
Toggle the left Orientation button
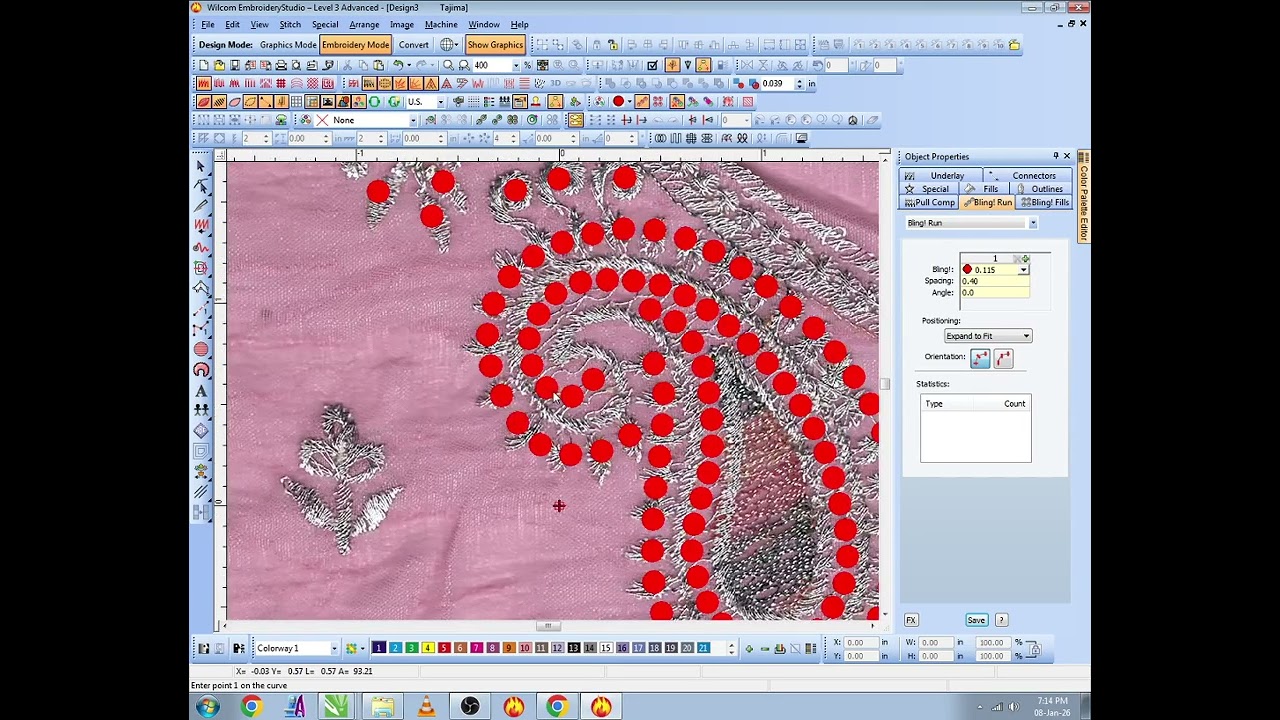(979, 359)
